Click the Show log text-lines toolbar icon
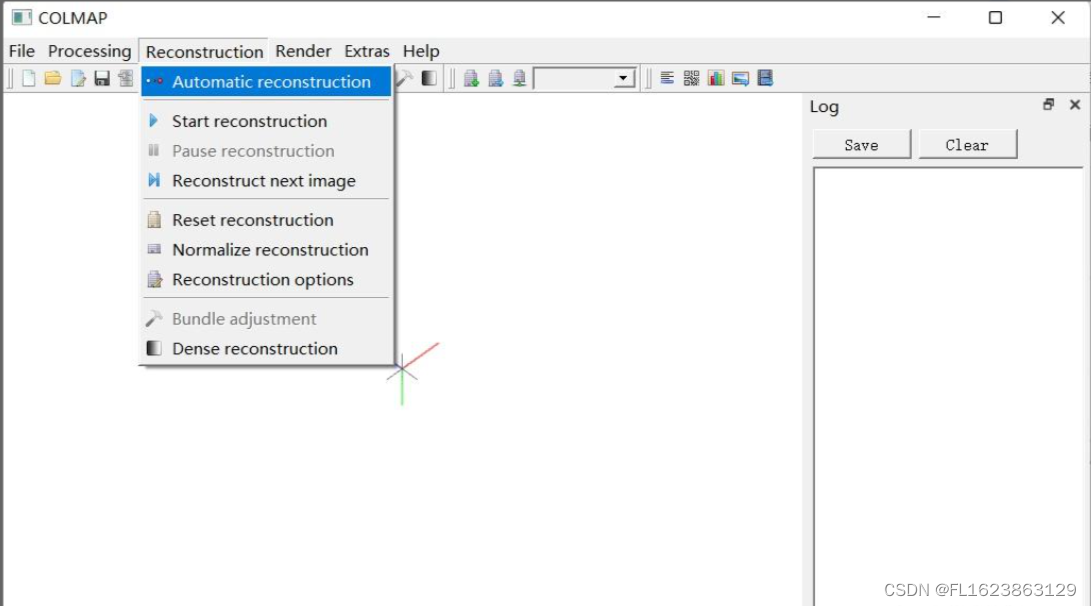The height and width of the screenshot is (606, 1091). pyautogui.click(x=667, y=78)
